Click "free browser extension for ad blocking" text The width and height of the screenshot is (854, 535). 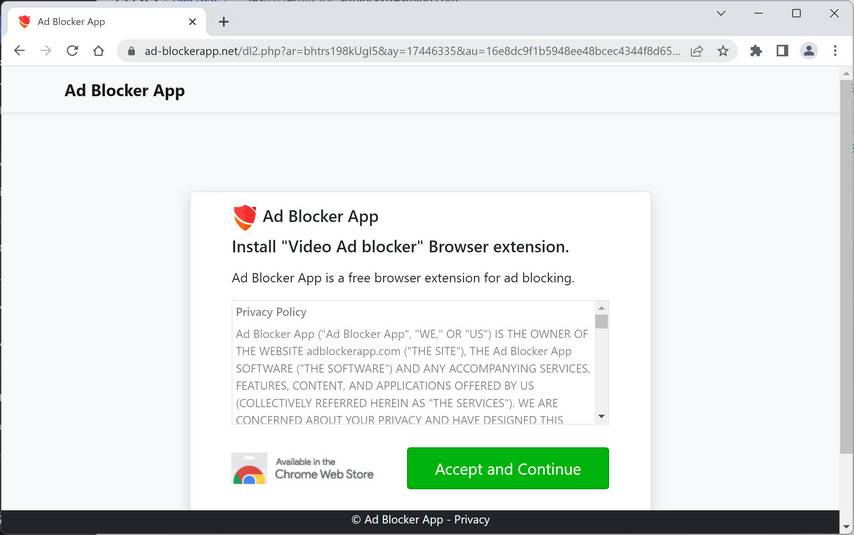coord(461,278)
